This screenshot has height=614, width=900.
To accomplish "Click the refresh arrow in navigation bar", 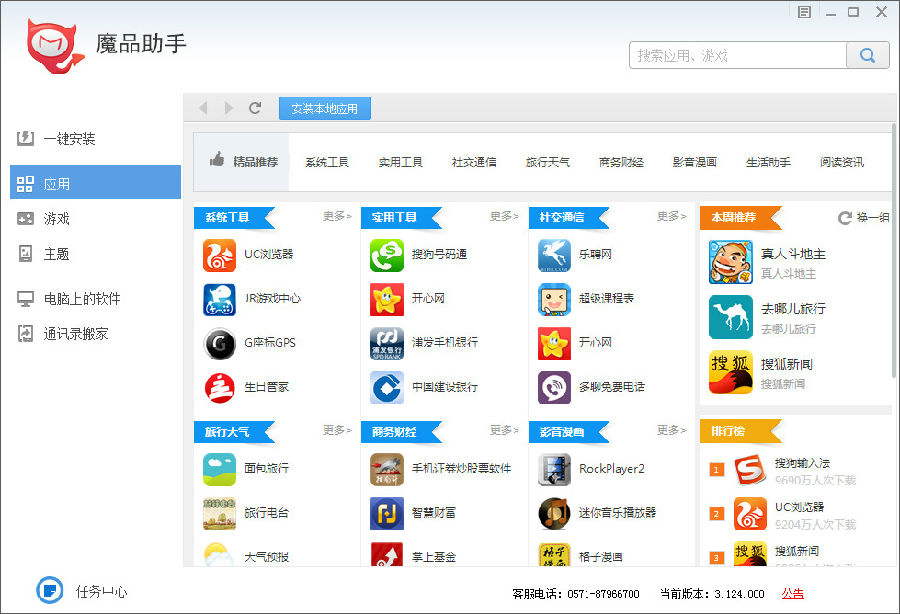I will click(x=255, y=108).
